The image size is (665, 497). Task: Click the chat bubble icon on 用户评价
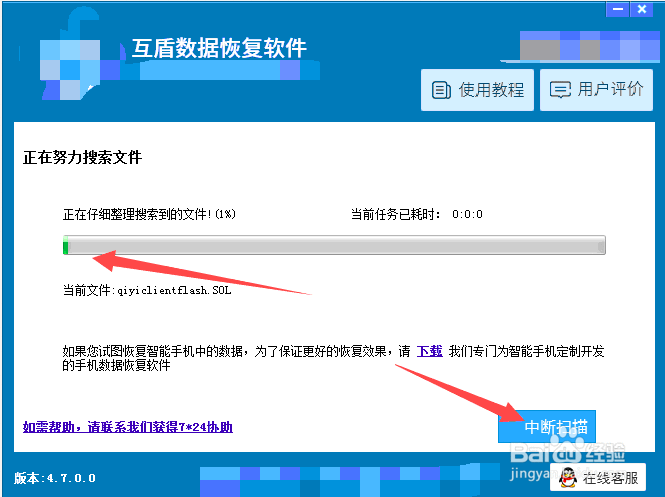point(560,89)
